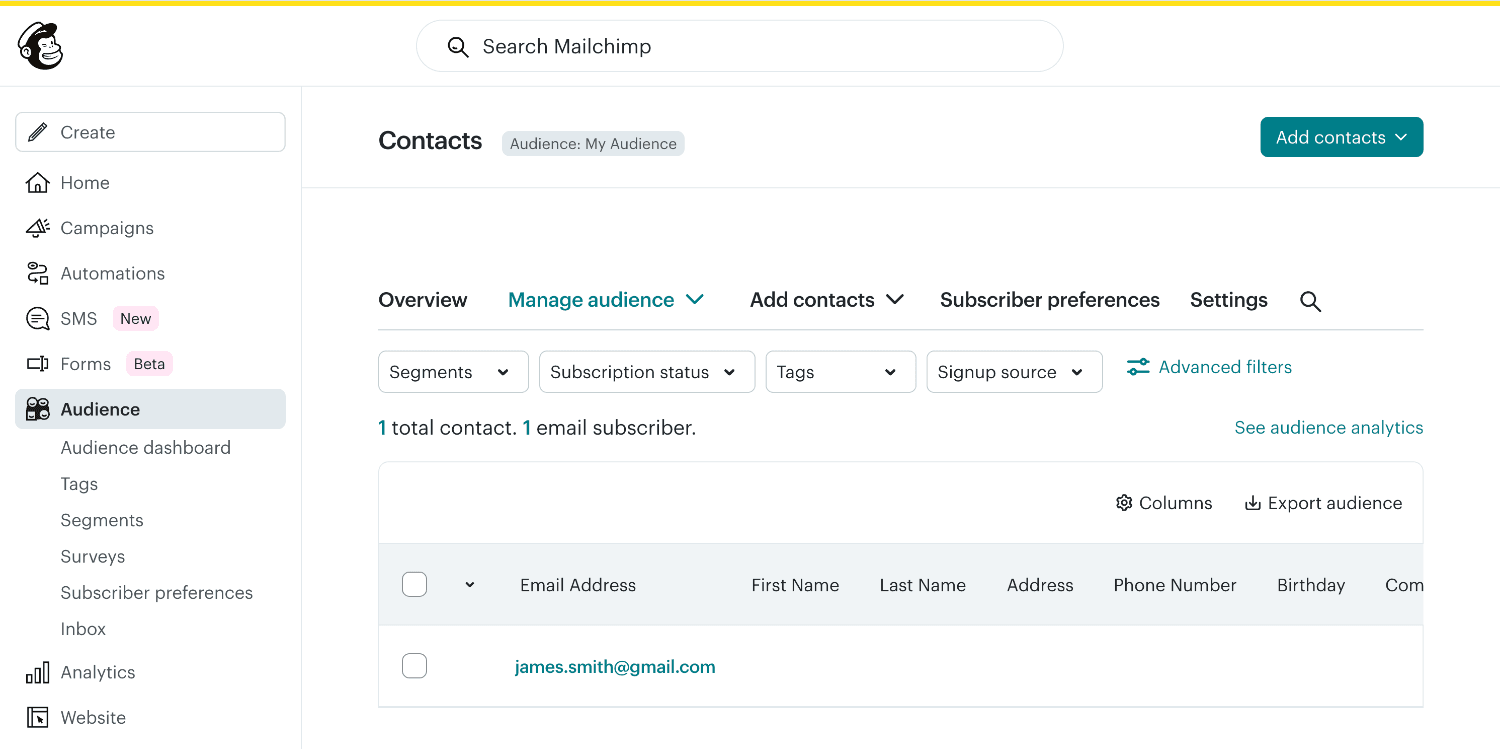Click the Columns gear icon
Viewport: 1500px width, 749px height.
pyautogui.click(x=1124, y=503)
